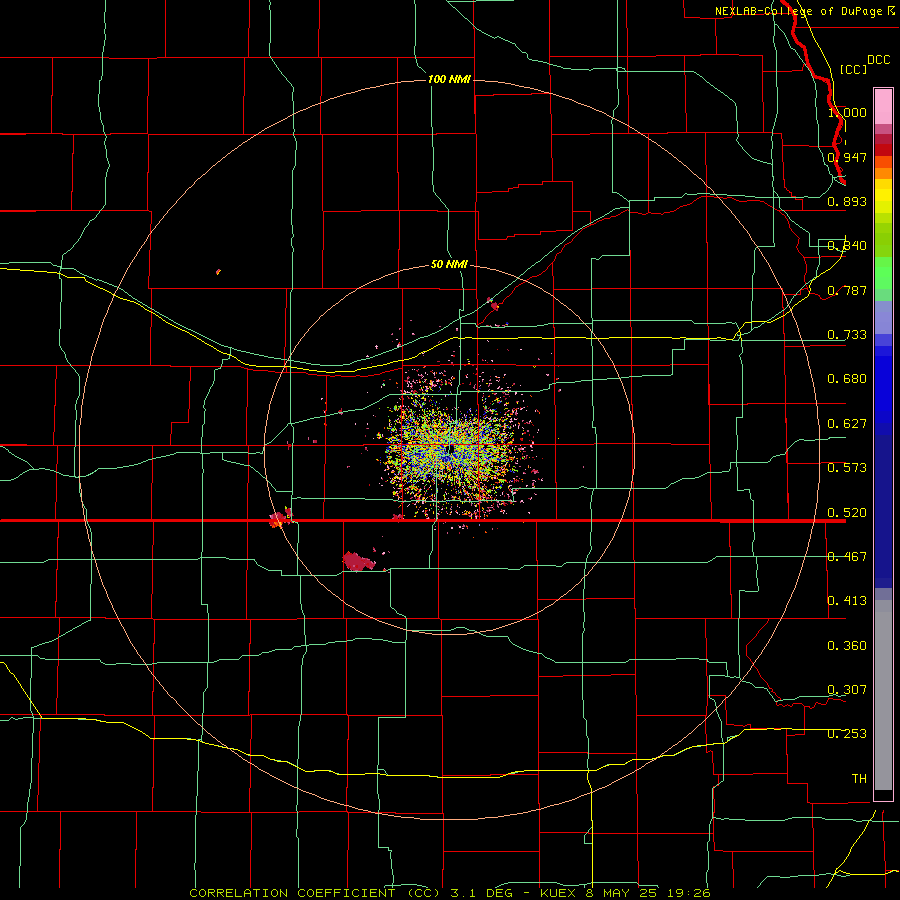Screen dimensions: 900x900
Task: Click the 0.733 scale value
Action: [847, 335]
